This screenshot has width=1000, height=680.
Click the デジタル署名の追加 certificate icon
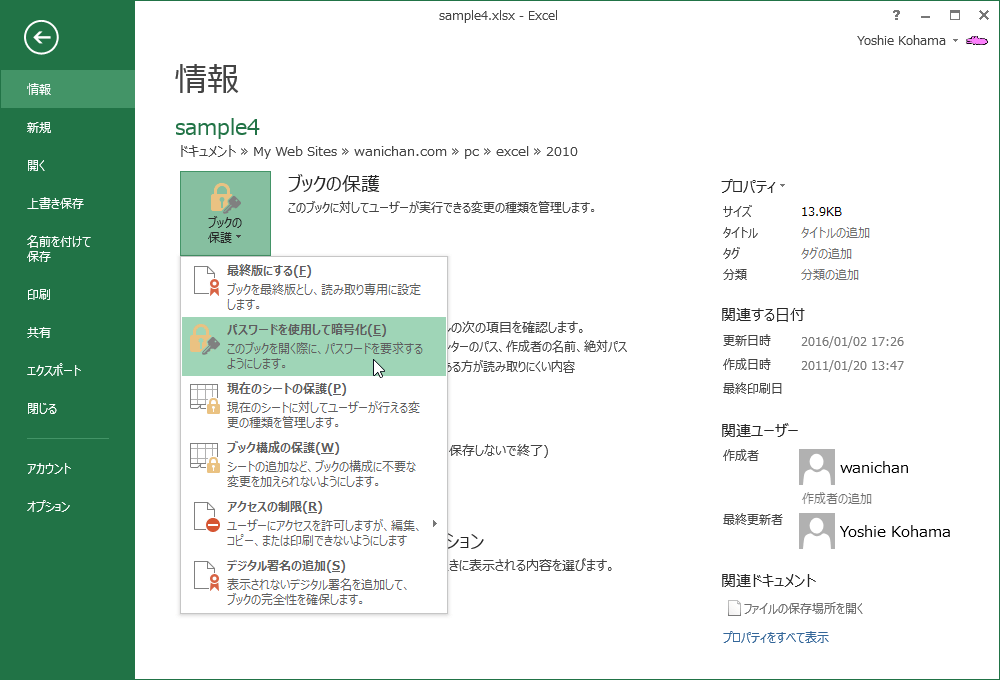click(x=205, y=575)
